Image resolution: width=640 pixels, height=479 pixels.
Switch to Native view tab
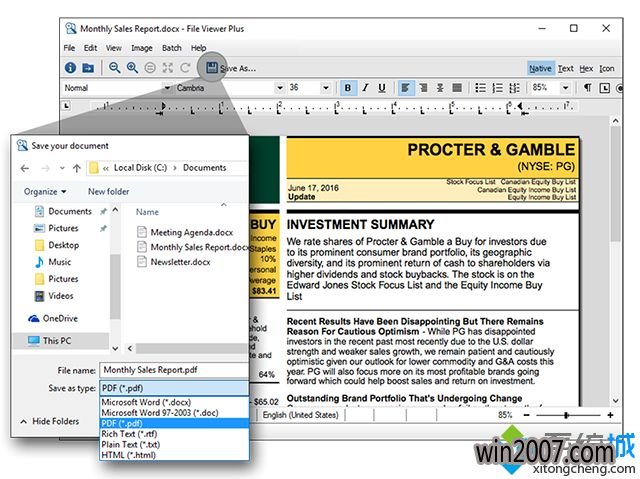540,69
